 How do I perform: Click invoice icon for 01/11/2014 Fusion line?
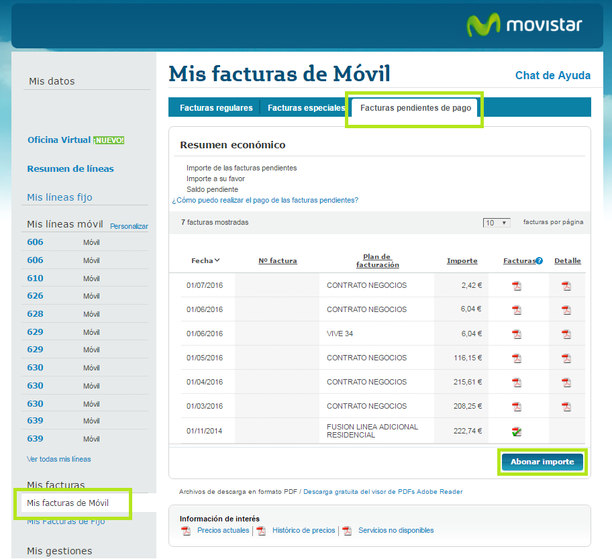[517, 431]
